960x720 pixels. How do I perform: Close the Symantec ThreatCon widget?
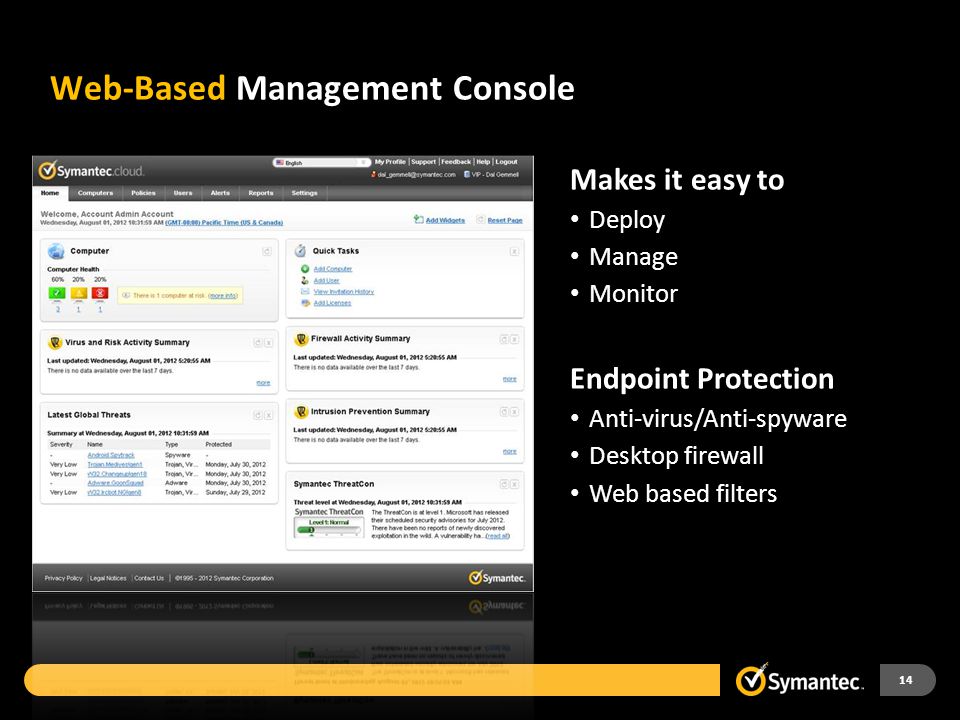click(514, 484)
